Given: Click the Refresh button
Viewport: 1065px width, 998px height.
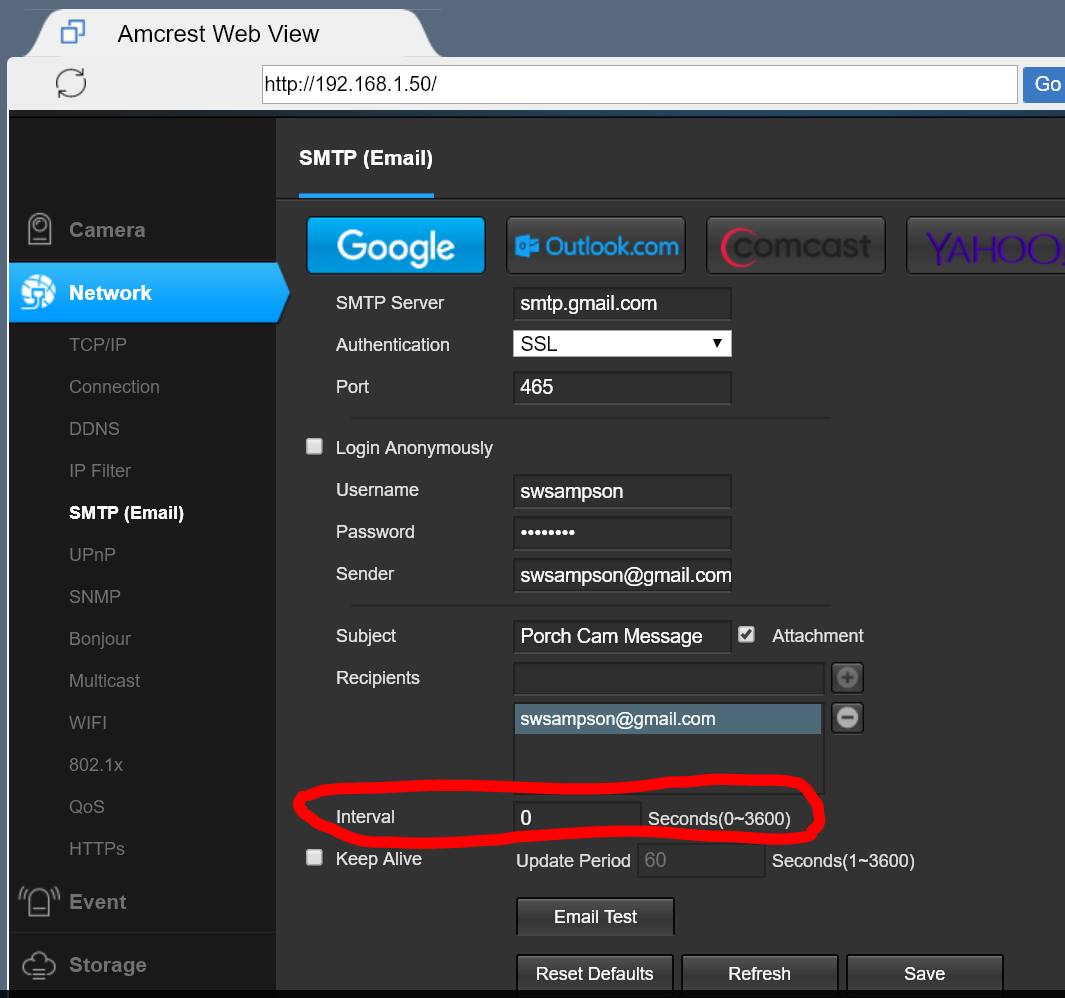Looking at the screenshot, I should [759, 973].
